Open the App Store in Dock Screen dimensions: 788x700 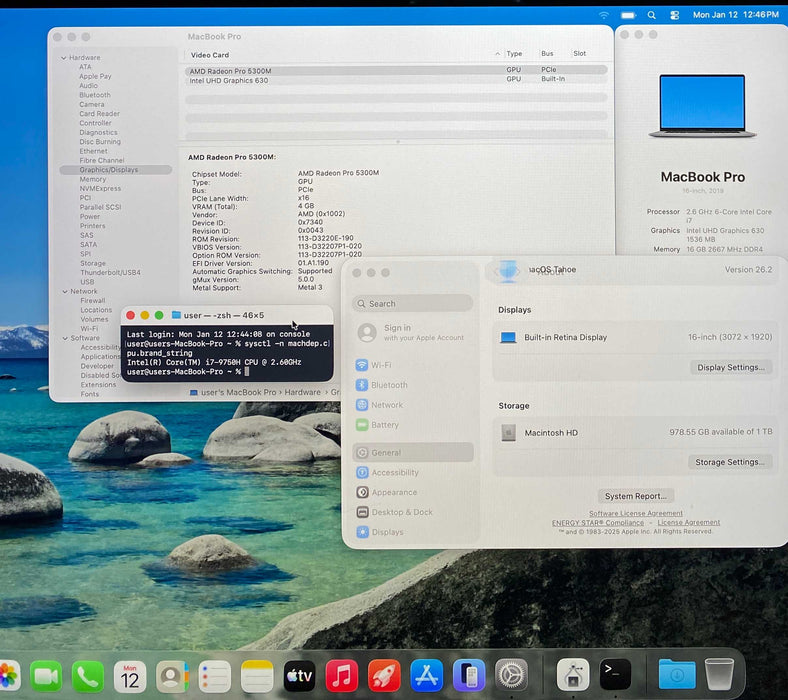coord(427,676)
